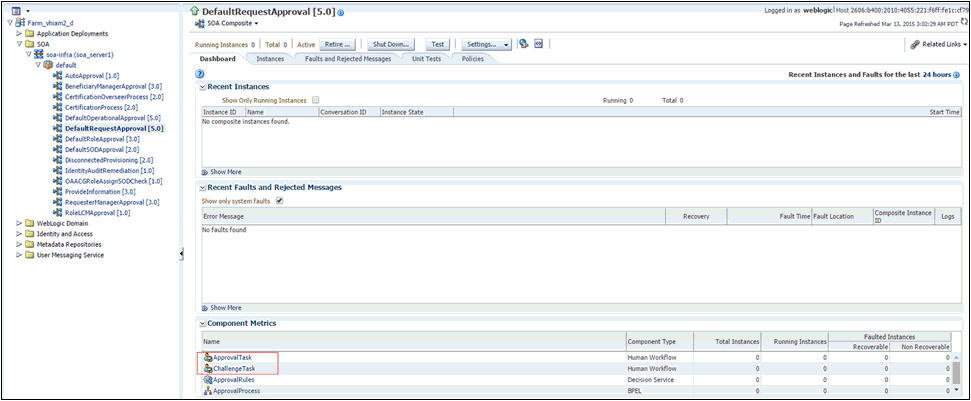The height and width of the screenshot is (401, 971).
Task: Open the Policies tab
Action: coord(472,59)
